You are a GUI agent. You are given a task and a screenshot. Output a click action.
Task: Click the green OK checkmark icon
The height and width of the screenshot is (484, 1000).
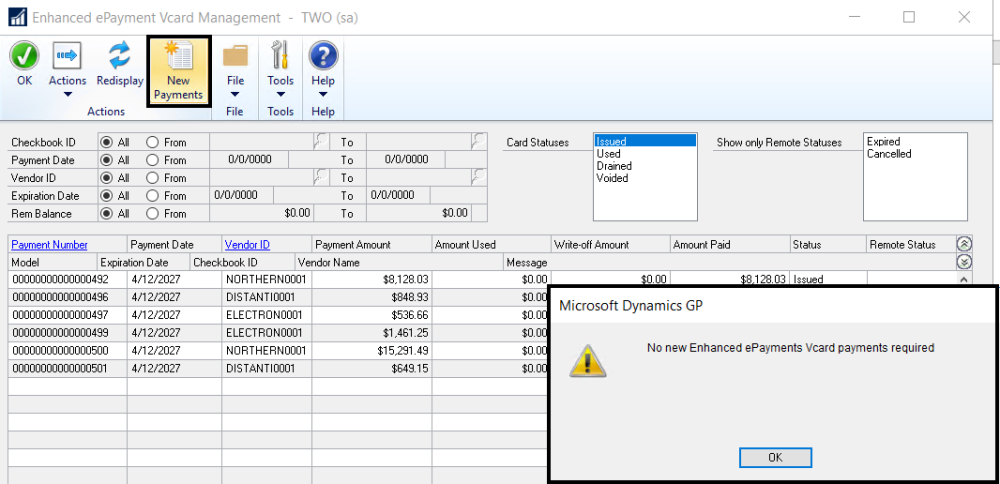(x=24, y=56)
